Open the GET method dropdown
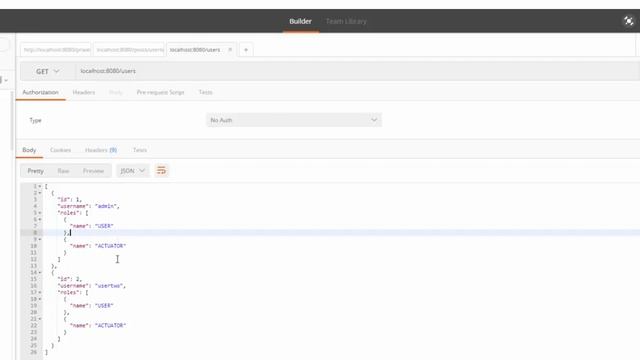Image resolution: width=640 pixels, height=360 pixels. point(47,71)
